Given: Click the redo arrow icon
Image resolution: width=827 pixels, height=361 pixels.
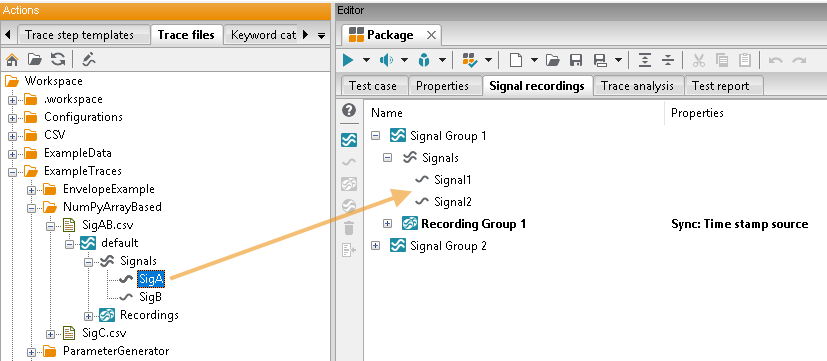Looking at the screenshot, I should click(x=799, y=60).
